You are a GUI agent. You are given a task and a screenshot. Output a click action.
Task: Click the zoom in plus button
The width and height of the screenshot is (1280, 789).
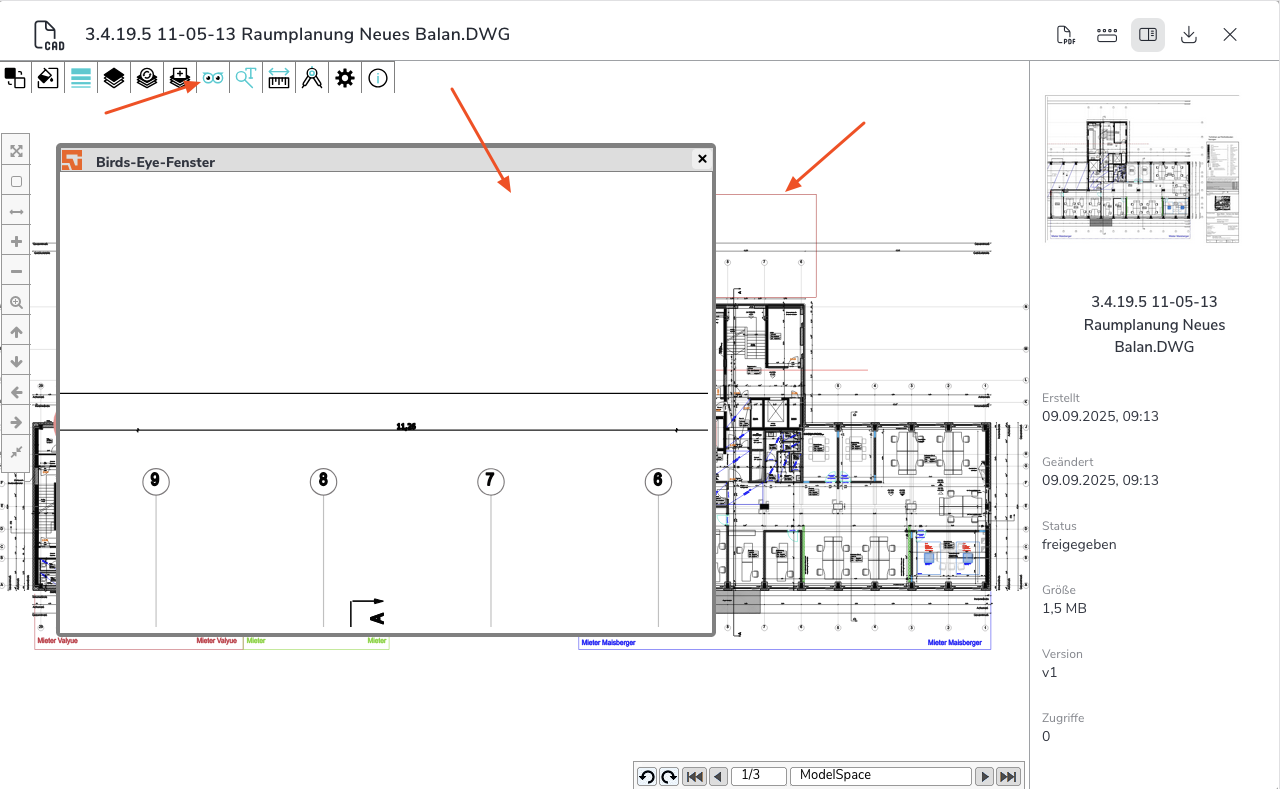pos(16,242)
